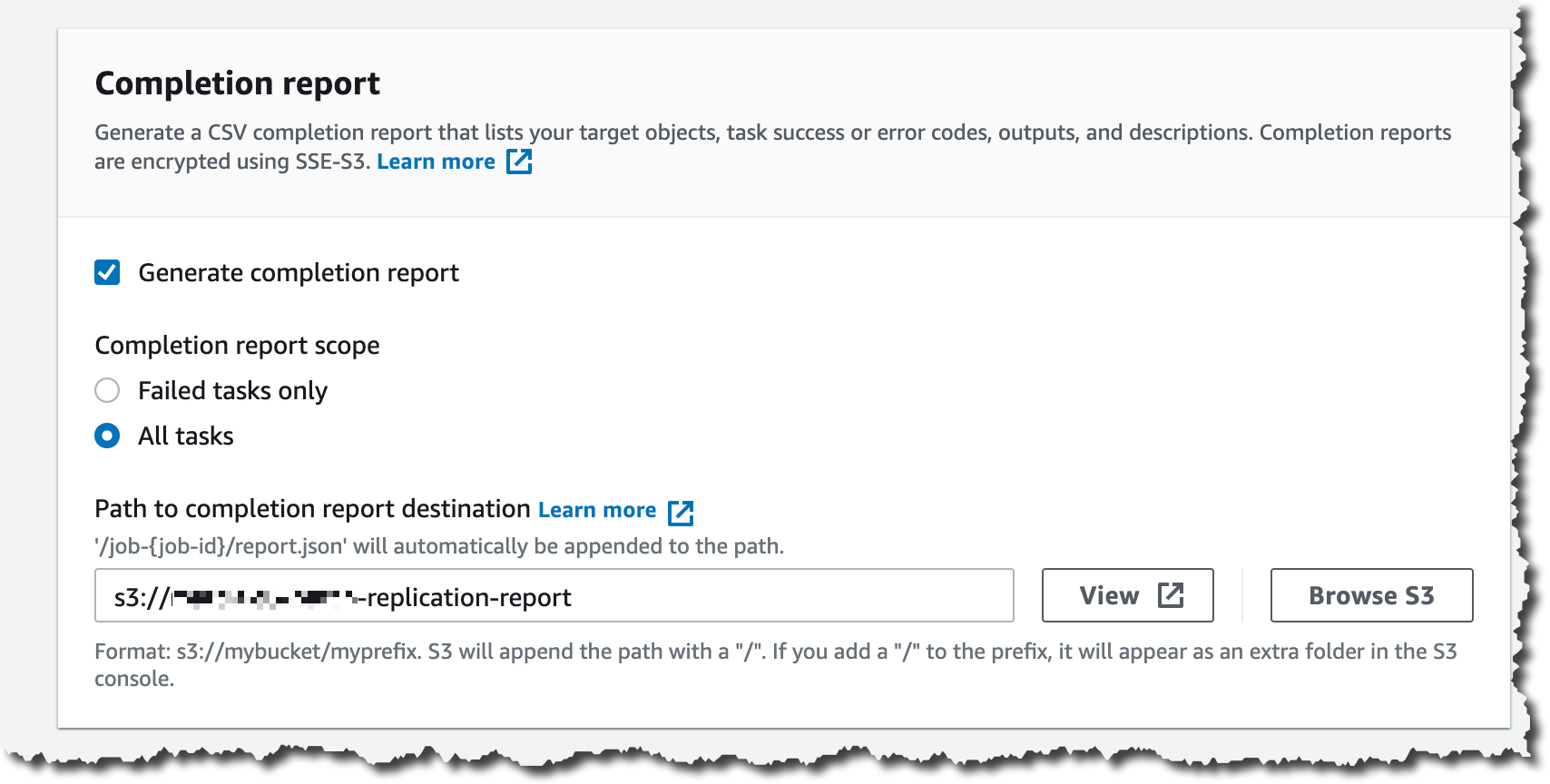
Task: Select the All tasks radio button
Action: point(107,436)
